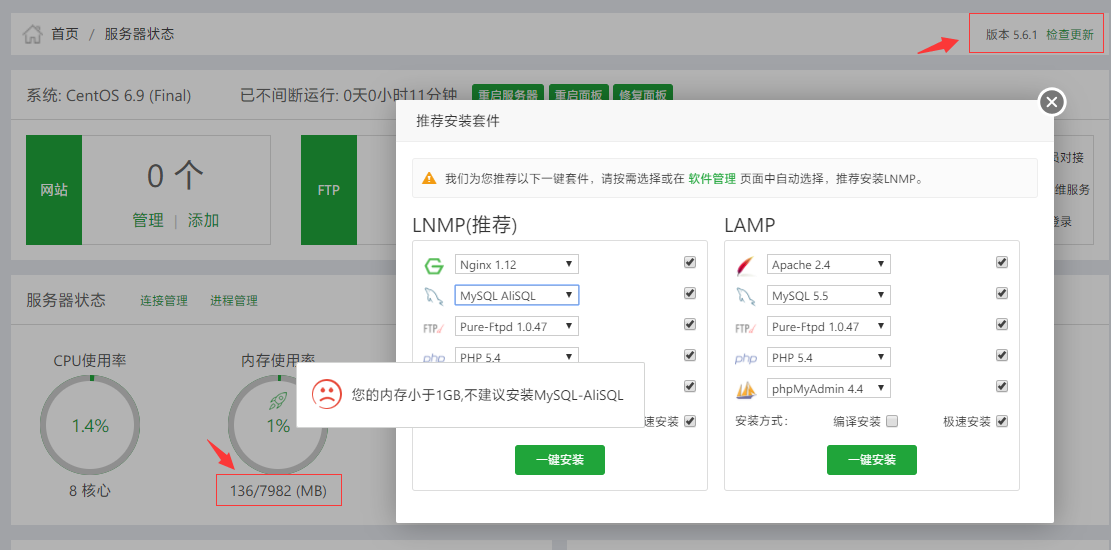Click the memory usage gauge showing 1%

click(278, 426)
